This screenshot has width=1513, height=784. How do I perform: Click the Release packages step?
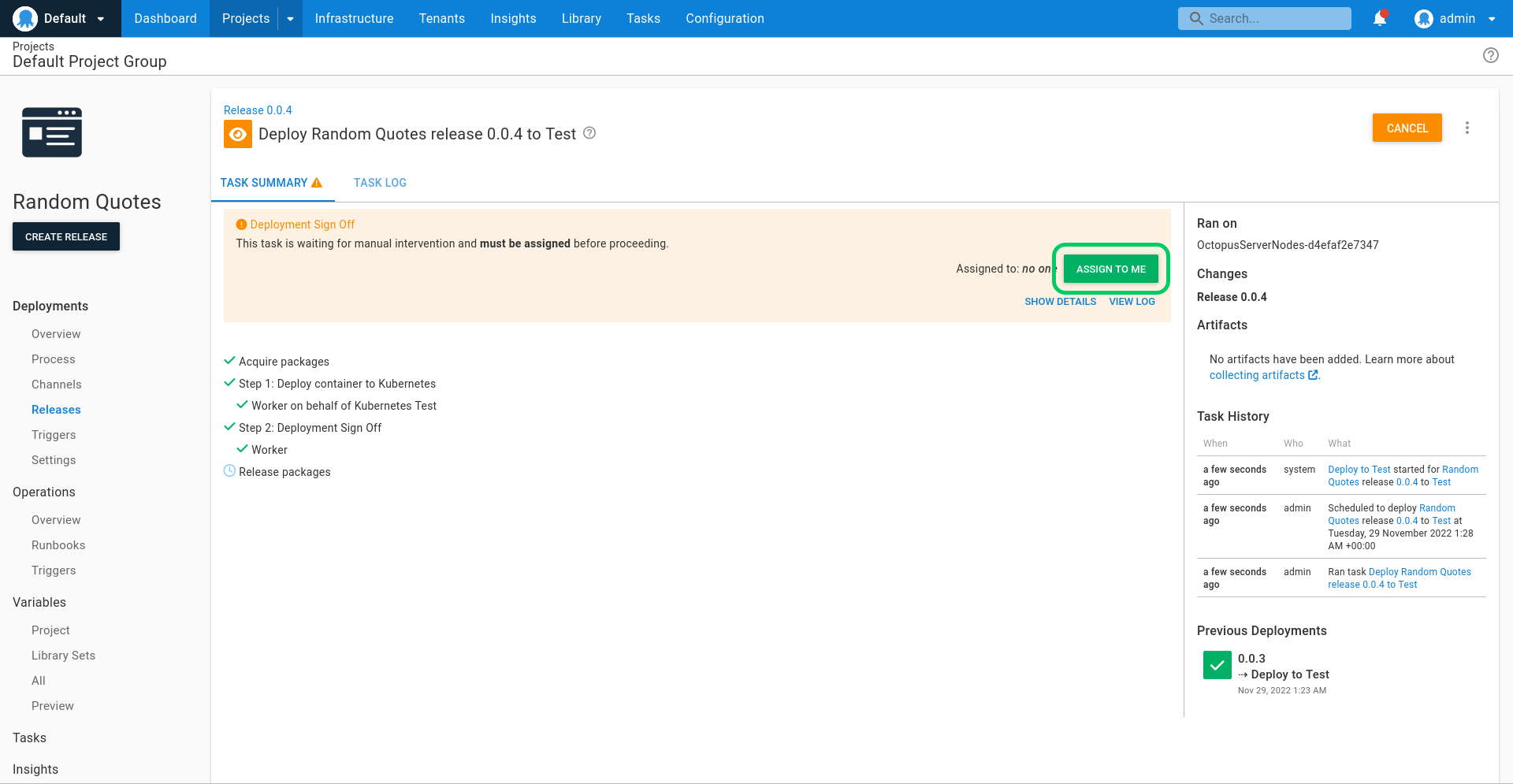click(284, 472)
